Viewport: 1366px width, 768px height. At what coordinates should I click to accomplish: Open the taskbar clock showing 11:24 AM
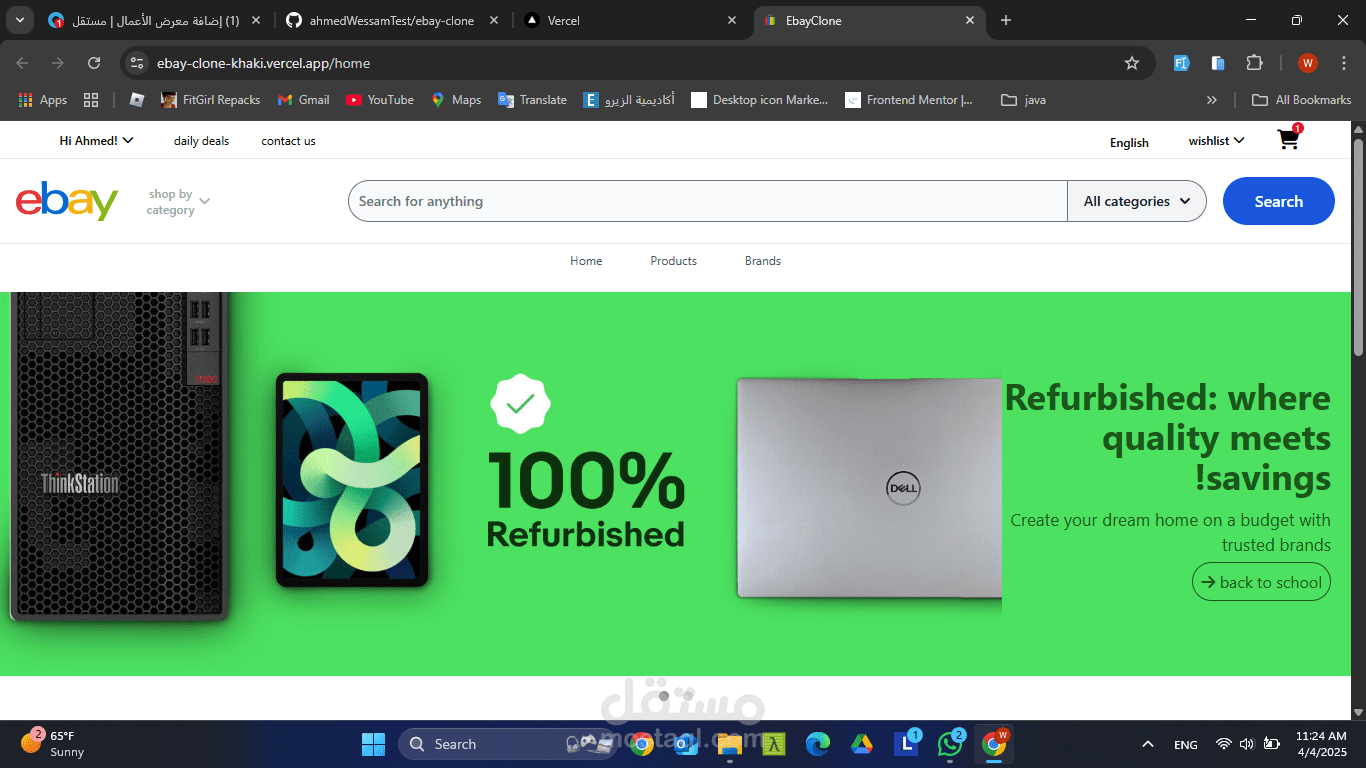[x=1321, y=744]
